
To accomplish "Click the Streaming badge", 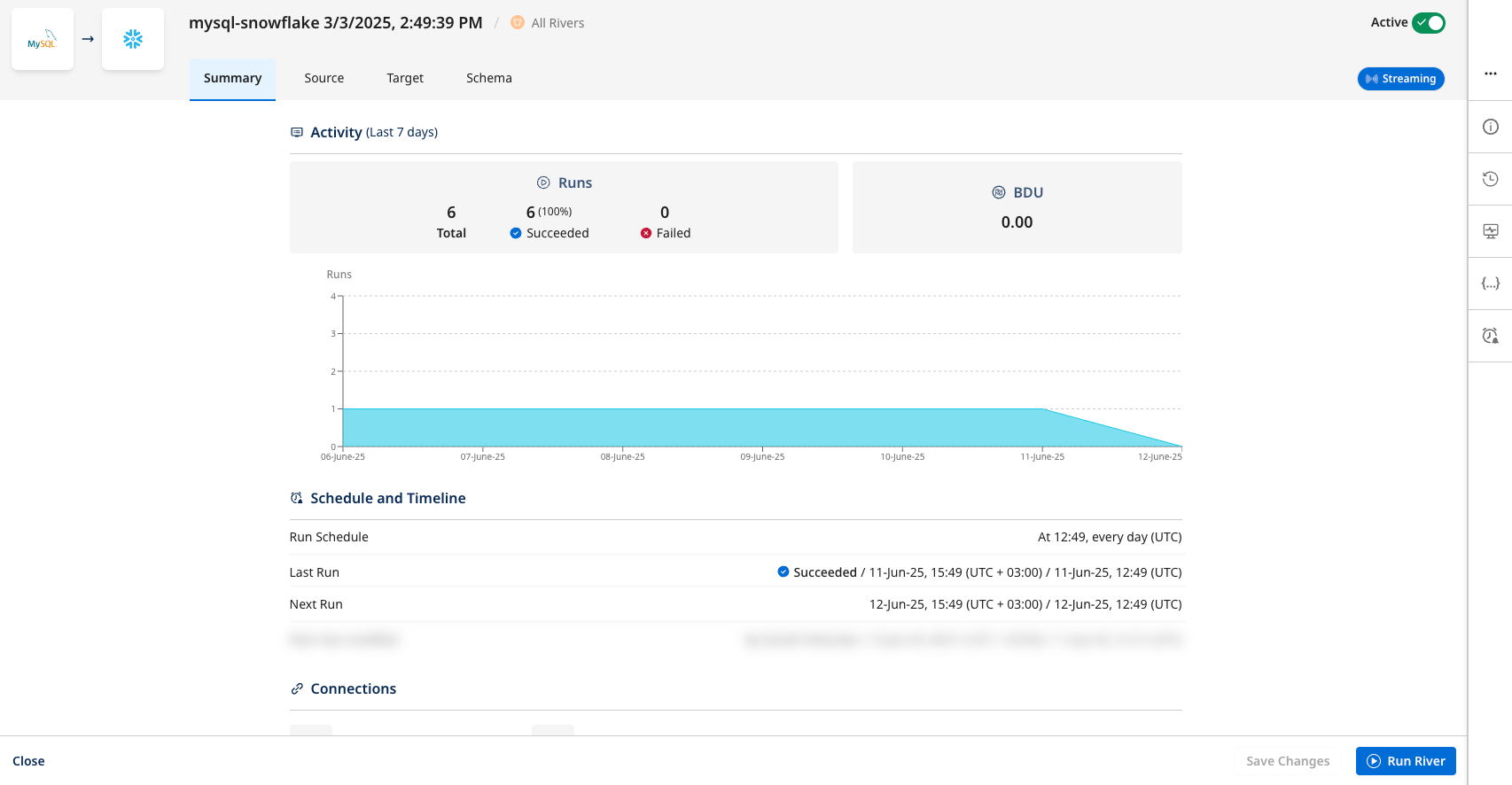I will (1400, 79).
